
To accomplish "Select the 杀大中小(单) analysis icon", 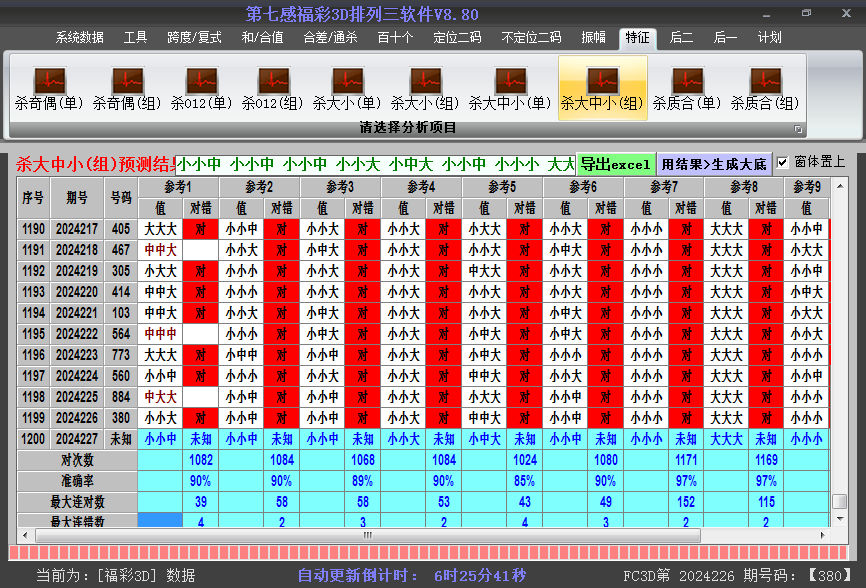I will pos(510,86).
